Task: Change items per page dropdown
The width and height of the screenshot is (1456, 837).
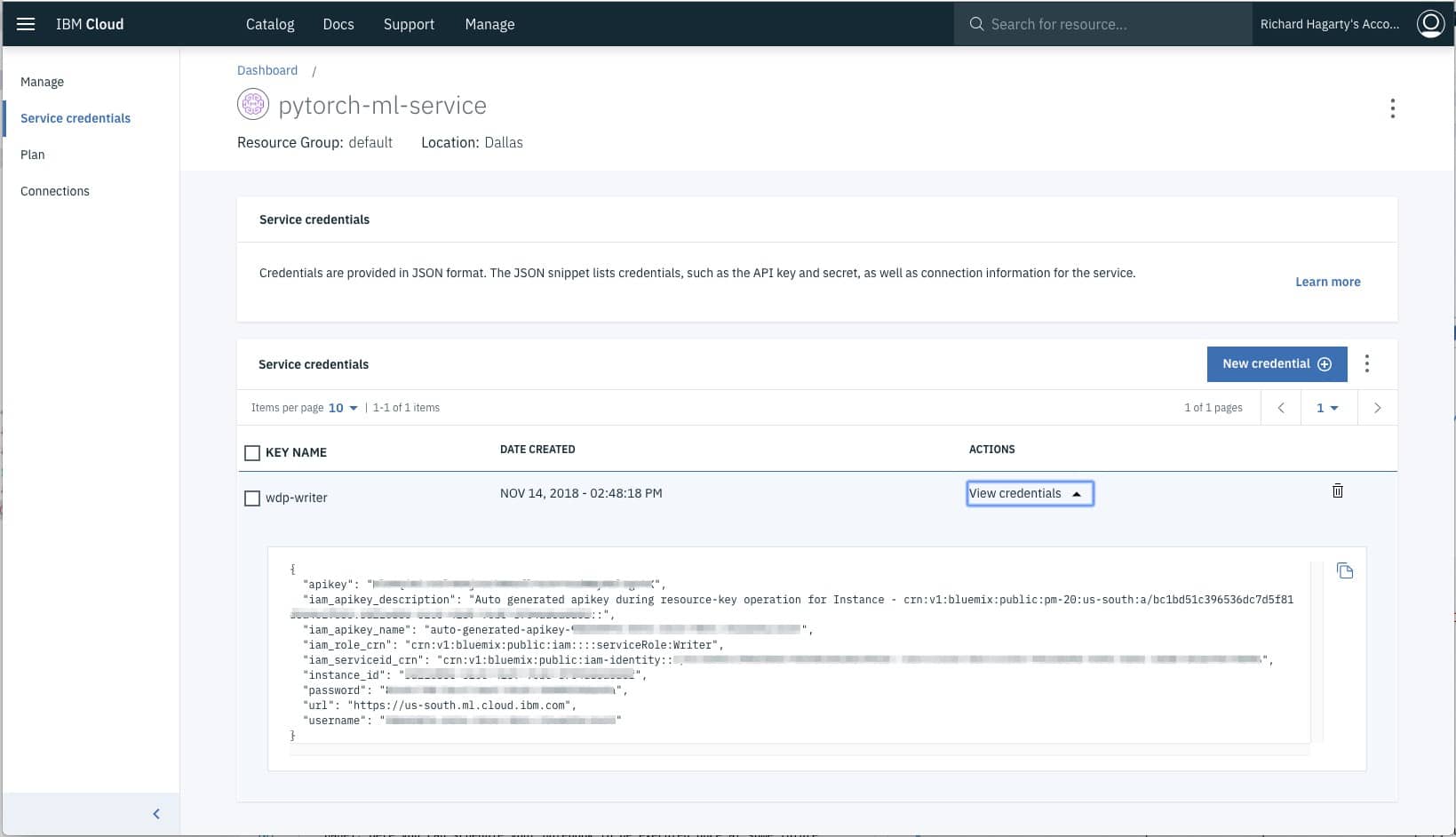Action: click(343, 408)
